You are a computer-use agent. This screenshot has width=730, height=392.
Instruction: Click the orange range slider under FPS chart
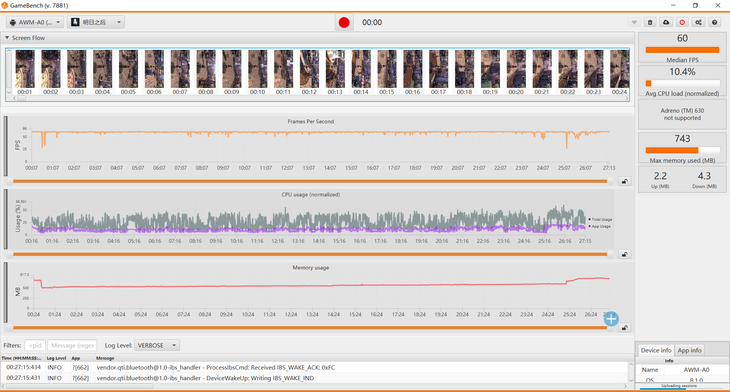click(x=310, y=181)
